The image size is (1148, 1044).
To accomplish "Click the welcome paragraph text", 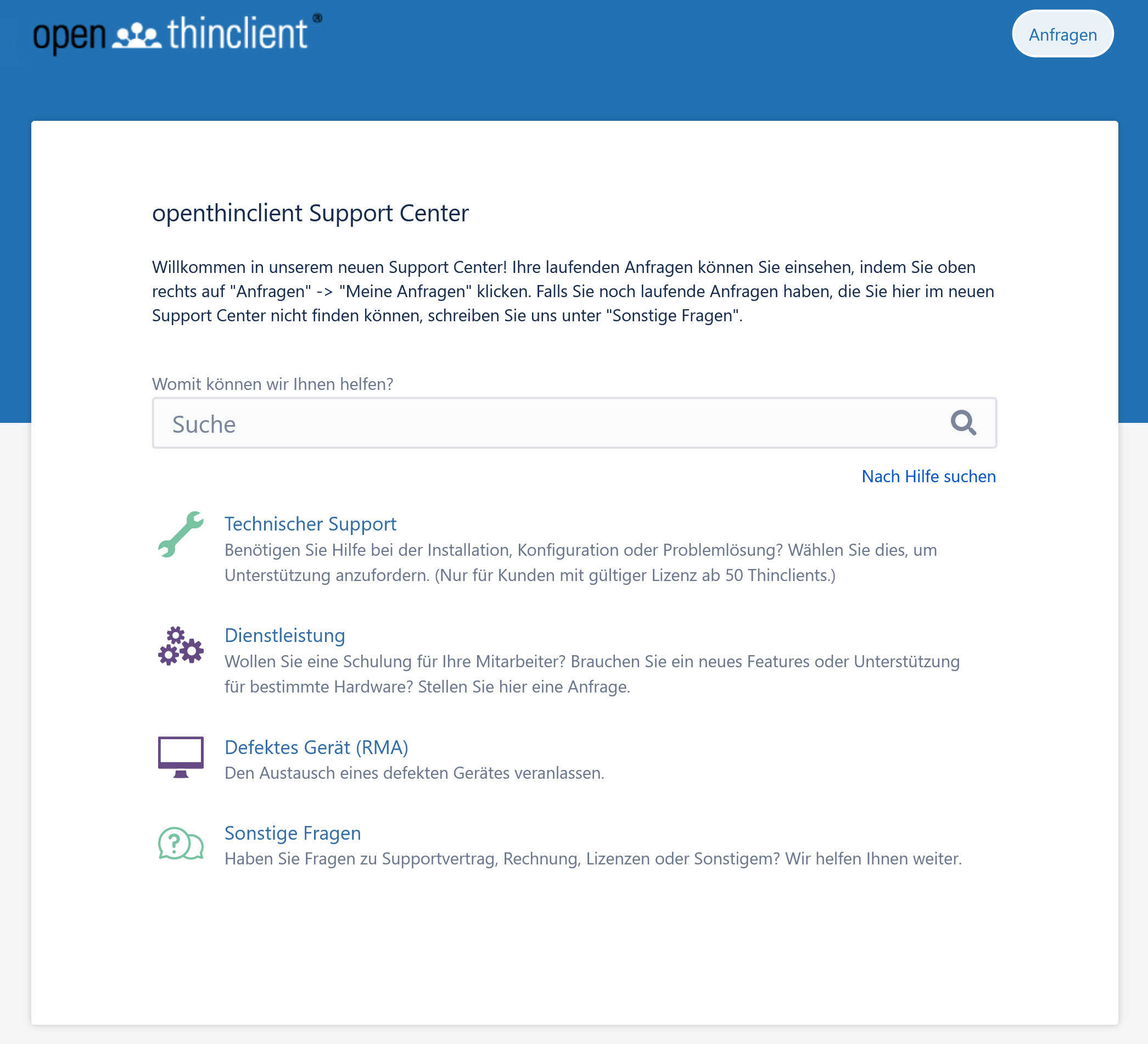I will coord(569,292).
